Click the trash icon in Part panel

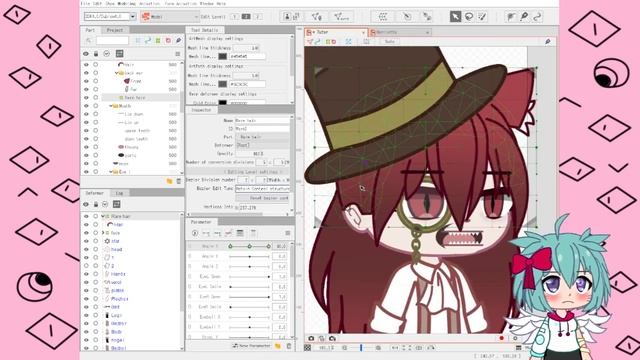click(x=178, y=181)
